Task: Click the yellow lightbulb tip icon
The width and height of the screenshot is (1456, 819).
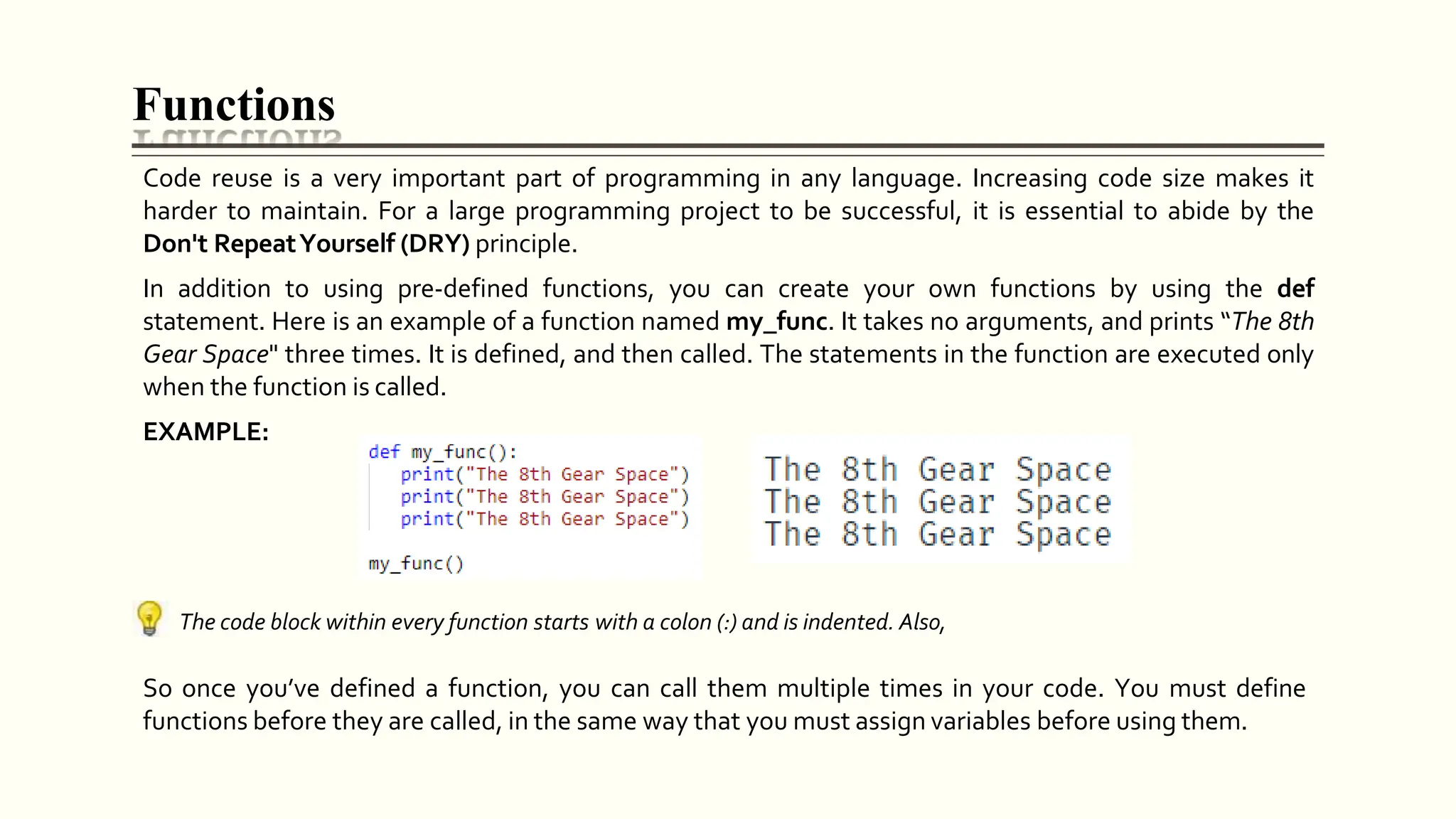Action: (x=149, y=619)
